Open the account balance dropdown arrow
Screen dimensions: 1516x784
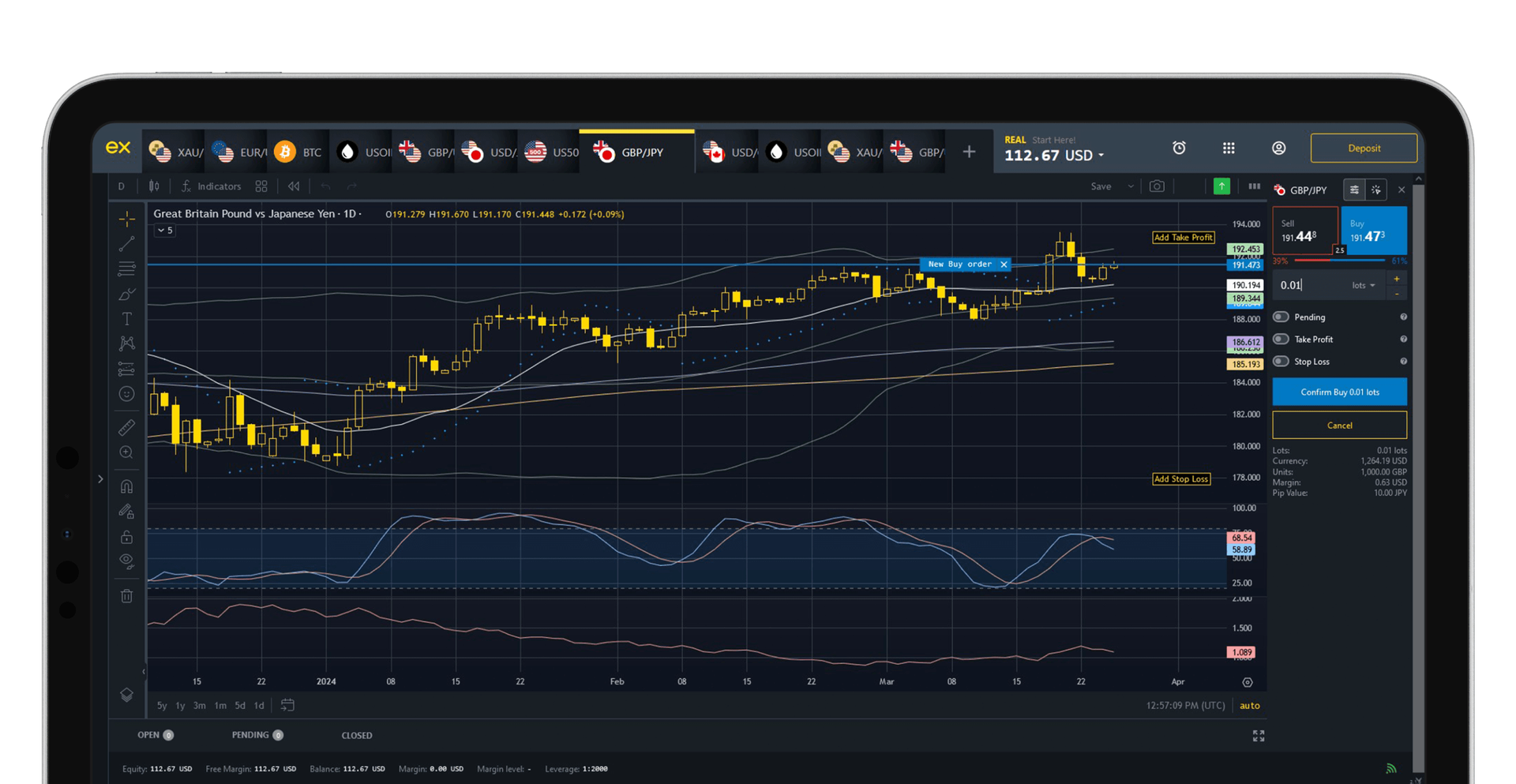point(1101,156)
